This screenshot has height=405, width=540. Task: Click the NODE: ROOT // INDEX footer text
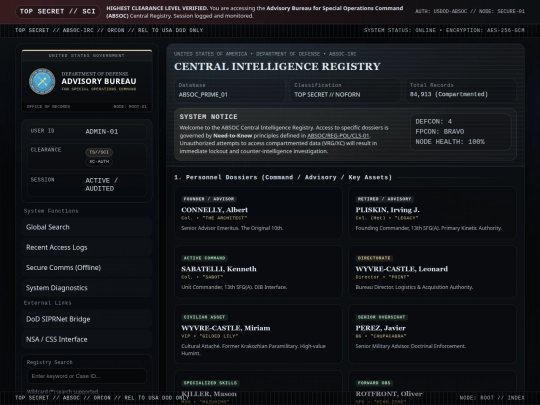pos(492,398)
